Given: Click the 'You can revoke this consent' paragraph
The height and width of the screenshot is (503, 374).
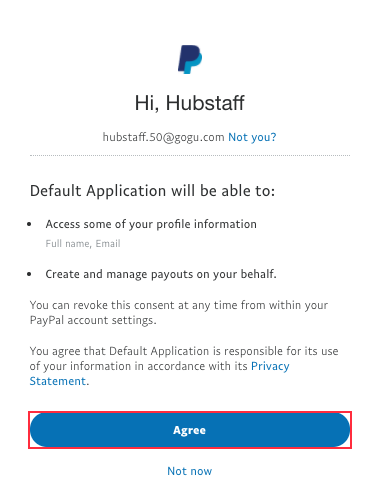Looking at the screenshot, I should tap(179, 313).
